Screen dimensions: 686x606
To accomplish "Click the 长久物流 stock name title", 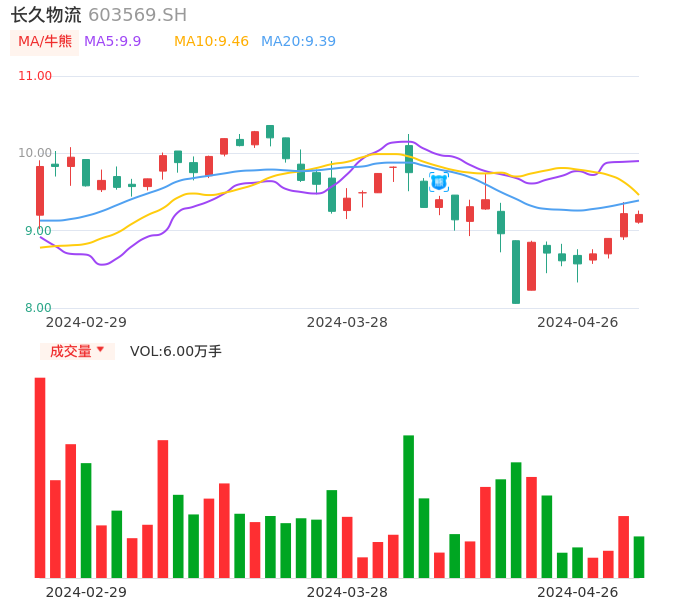I will [x=46, y=15].
